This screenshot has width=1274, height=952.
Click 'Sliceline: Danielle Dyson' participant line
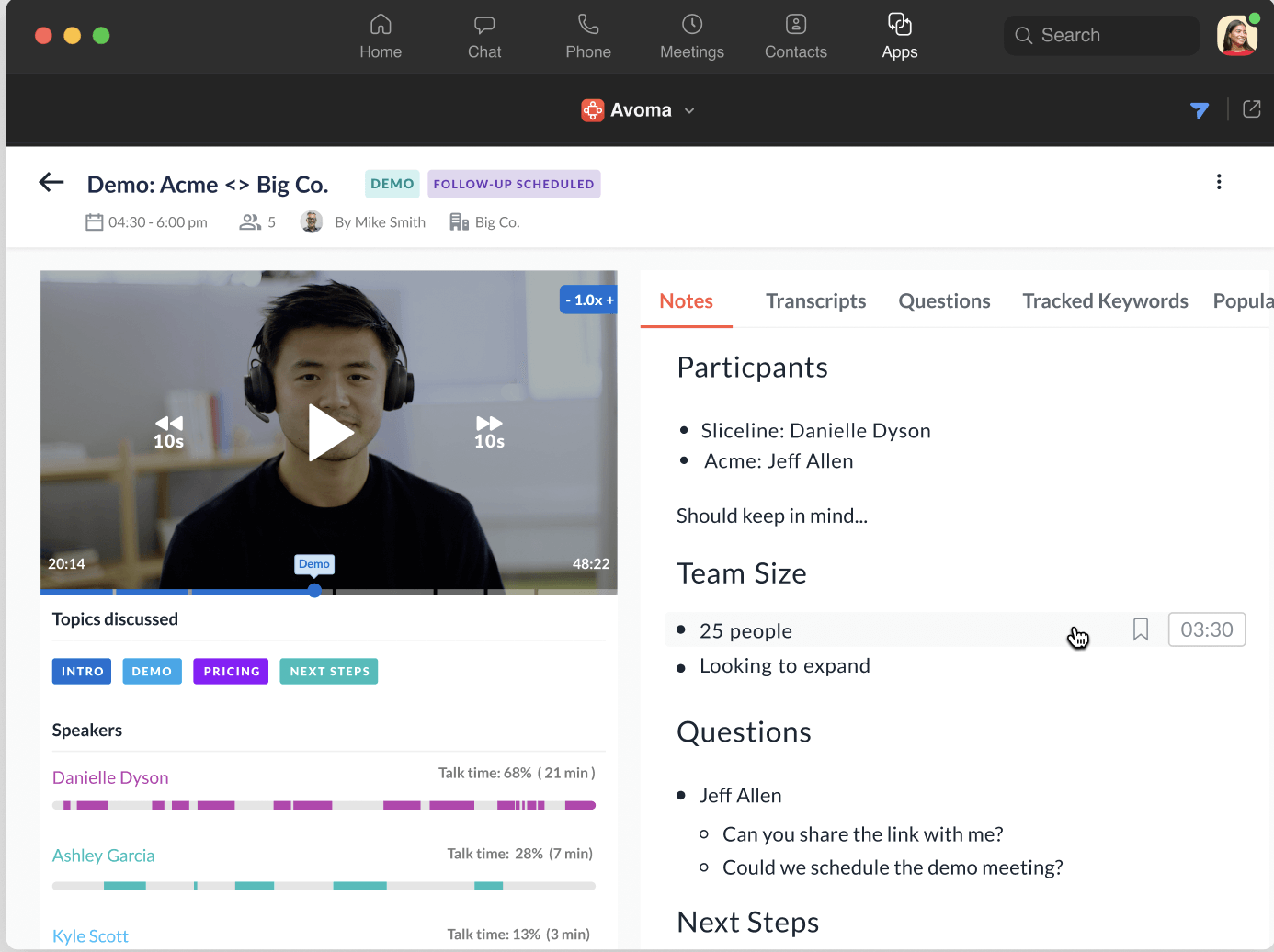(815, 431)
